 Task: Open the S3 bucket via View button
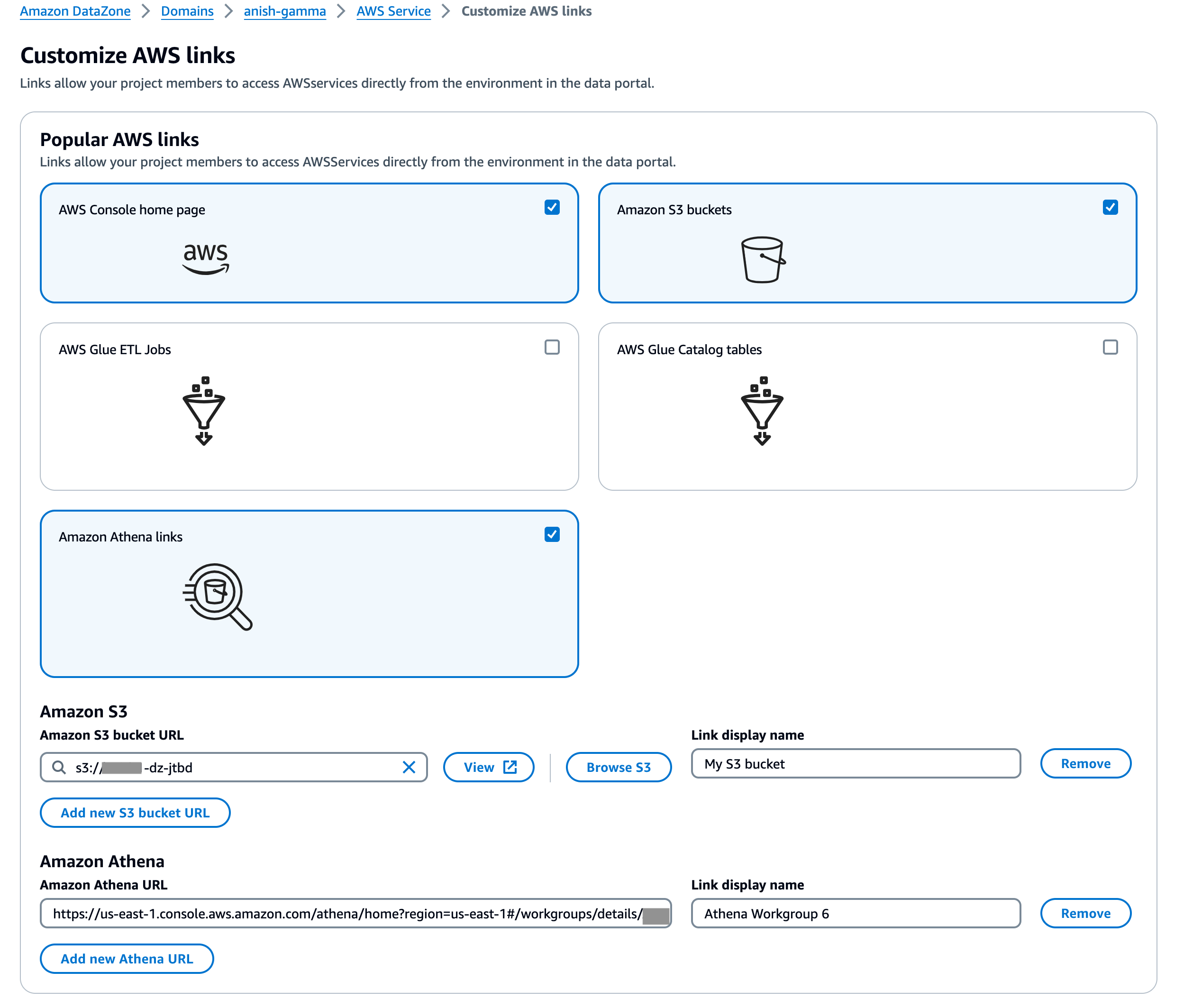pos(488,768)
